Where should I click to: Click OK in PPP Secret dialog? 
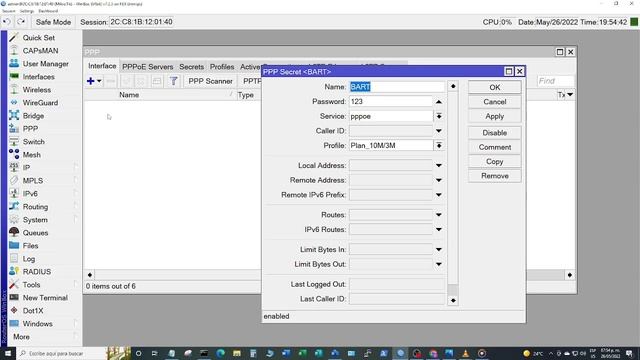pos(495,87)
